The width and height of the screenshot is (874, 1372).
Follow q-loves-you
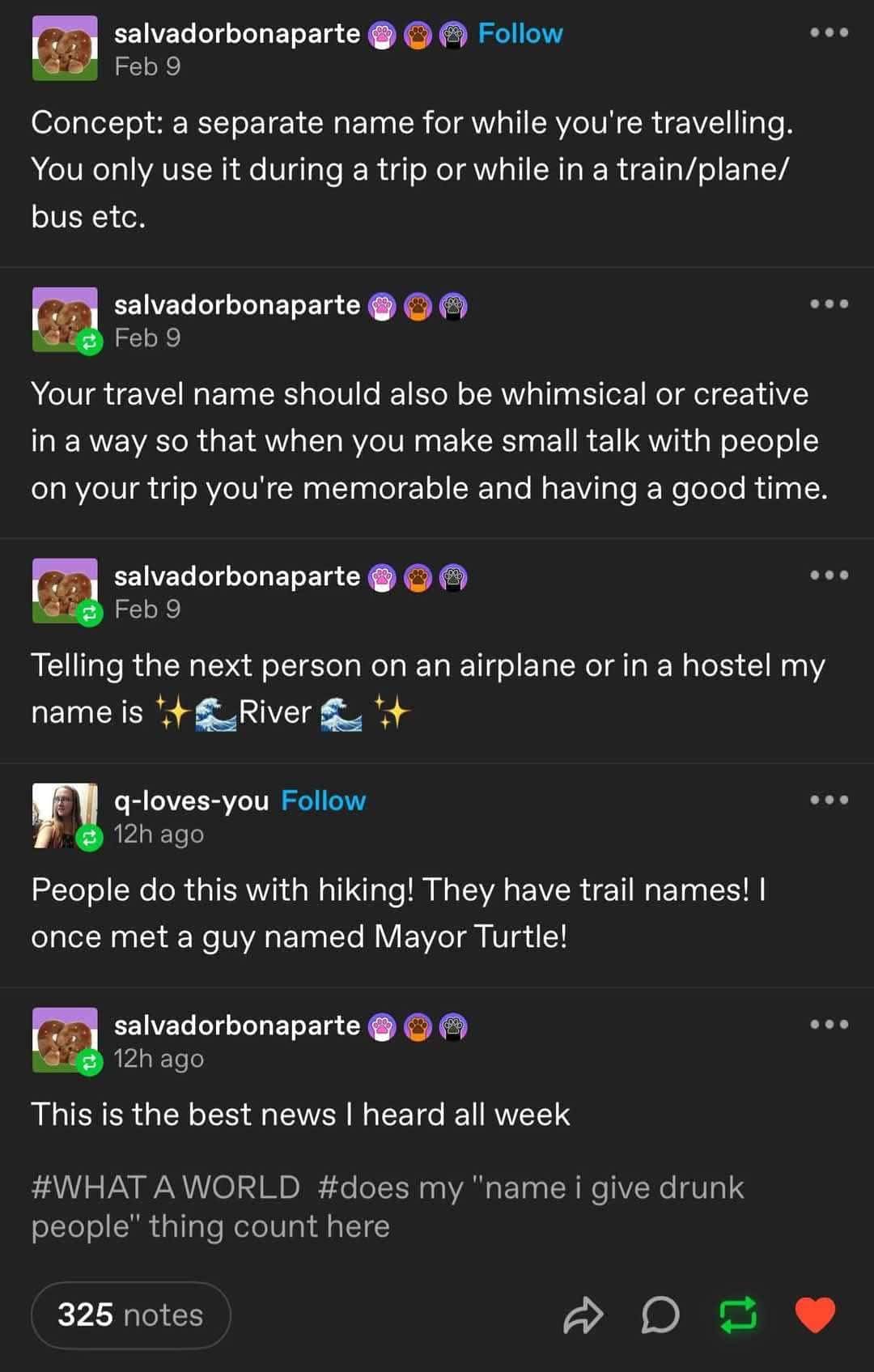(323, 800)
